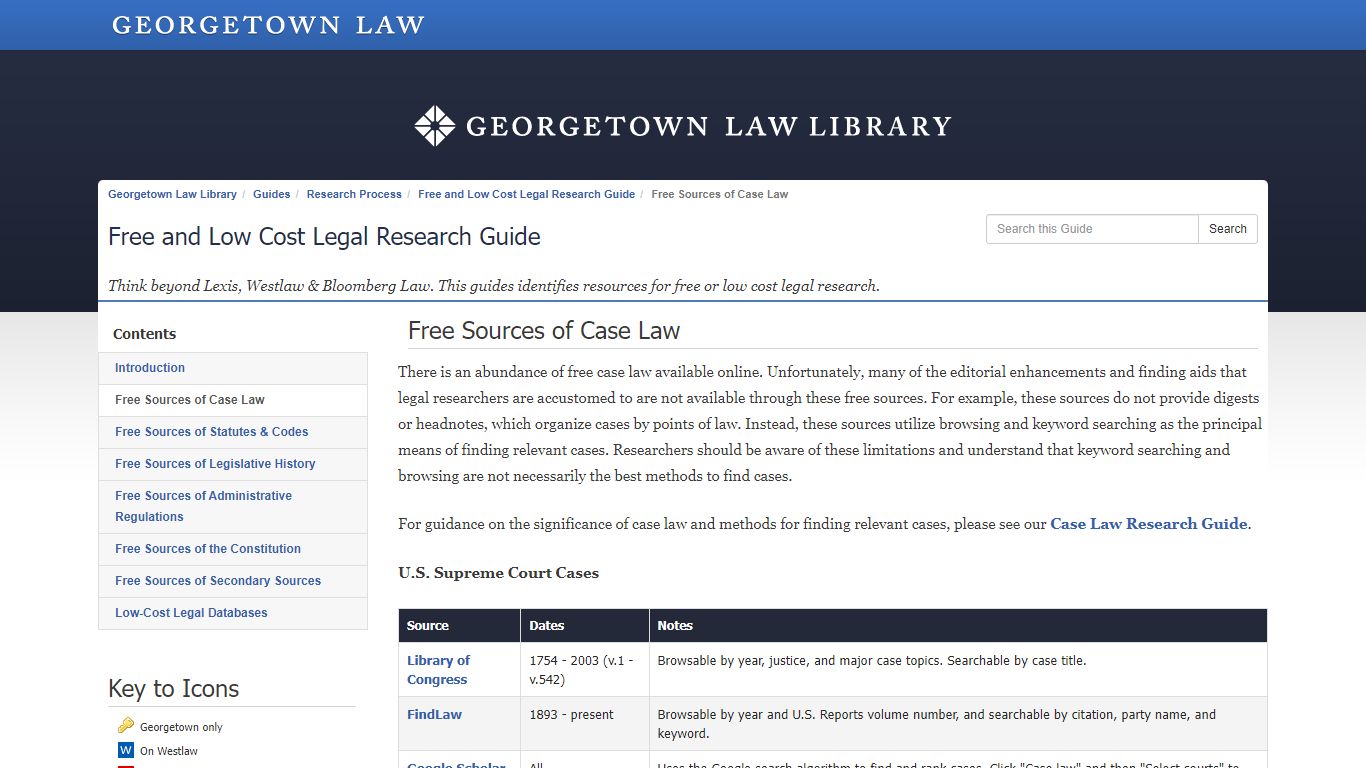Image resolution: width=1366 pixels, height=768 pixels.
Task: Click the 'U.S. Supreme Court Cases' heading
Action: pyautogui.click(x=498, y=573)
